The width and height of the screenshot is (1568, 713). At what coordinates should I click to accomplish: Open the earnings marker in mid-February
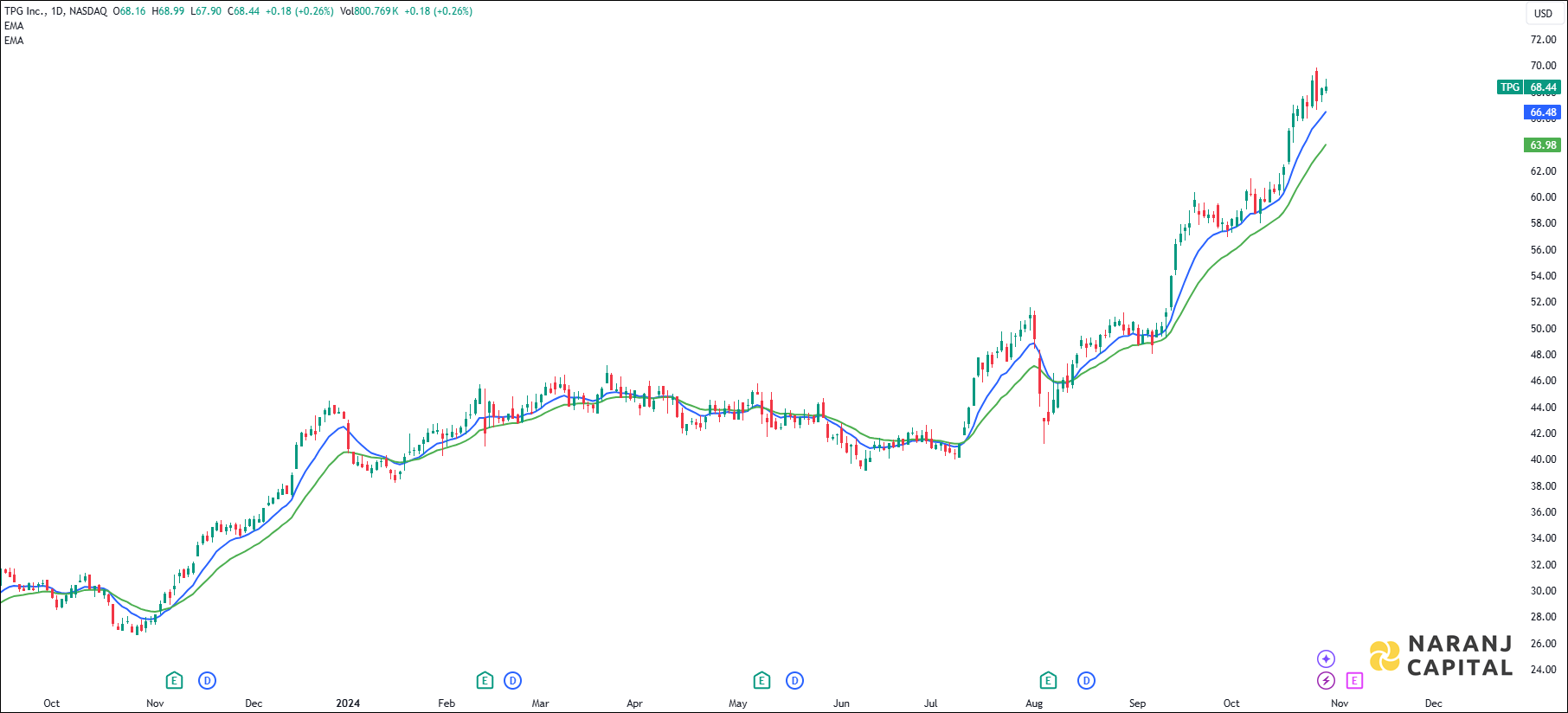click(x=485, y=681)
